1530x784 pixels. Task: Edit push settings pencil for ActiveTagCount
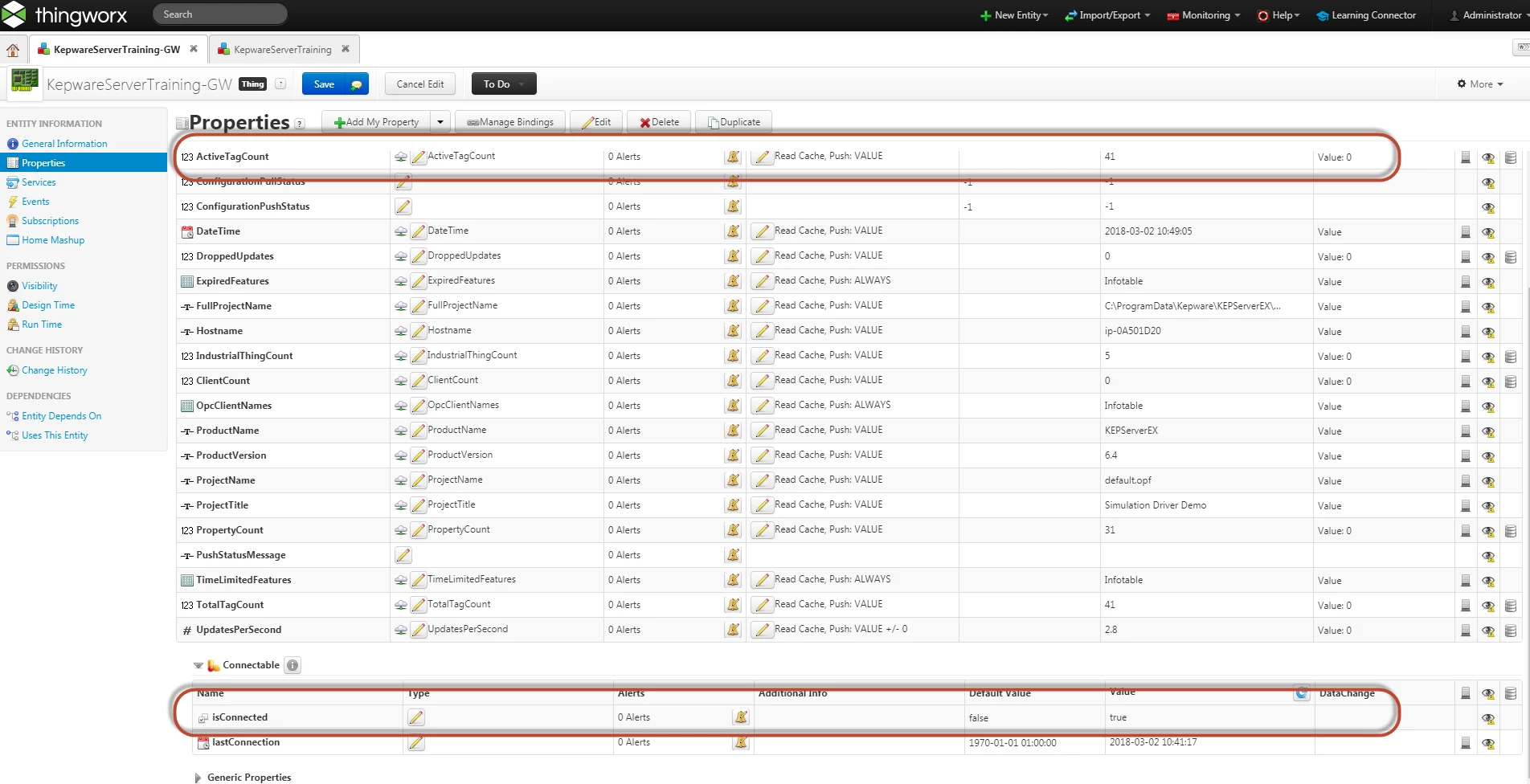tap(761, 157)
